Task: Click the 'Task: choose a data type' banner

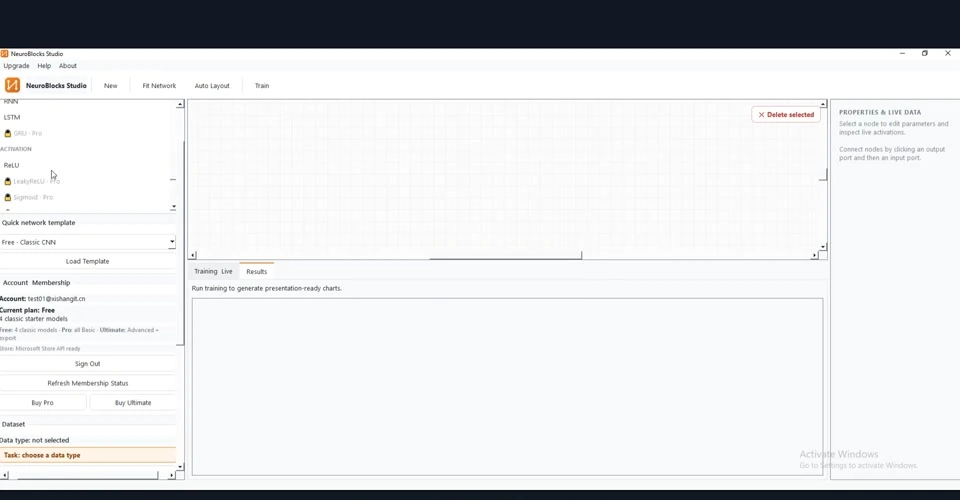Action: point(88,455)
